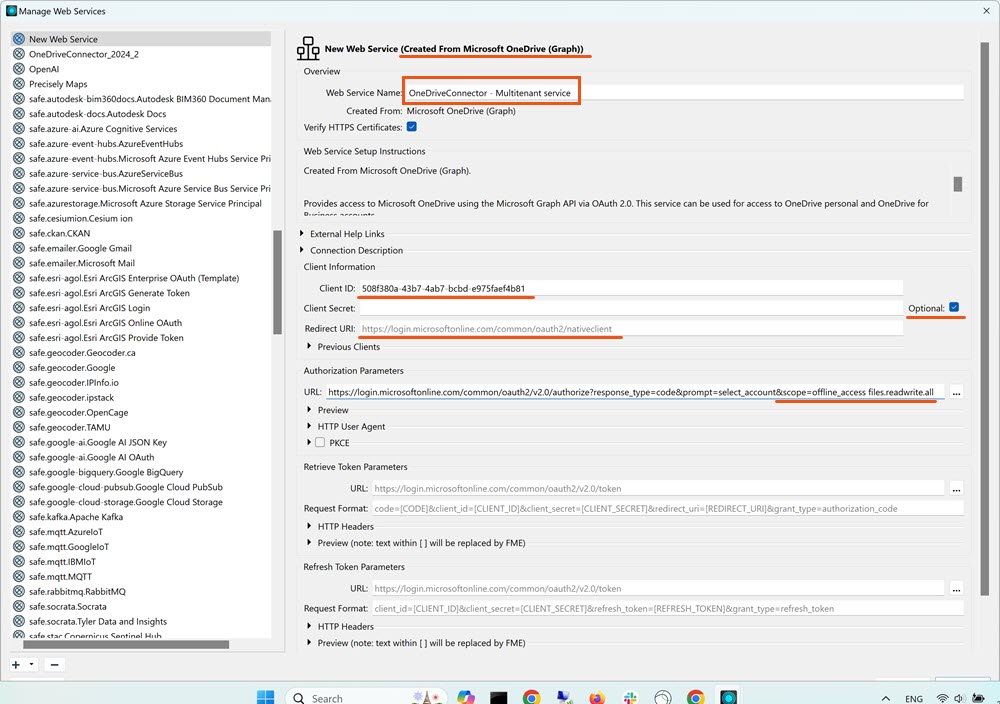Click the icon beside safe.cesiumion.Cesium ion
The height and width of the screenshot is (704, 1000).
tap(19, 218)
